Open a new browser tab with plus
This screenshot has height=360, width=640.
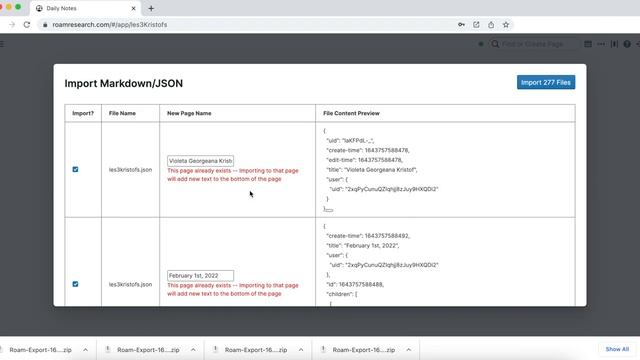click(x=151, y=8)
